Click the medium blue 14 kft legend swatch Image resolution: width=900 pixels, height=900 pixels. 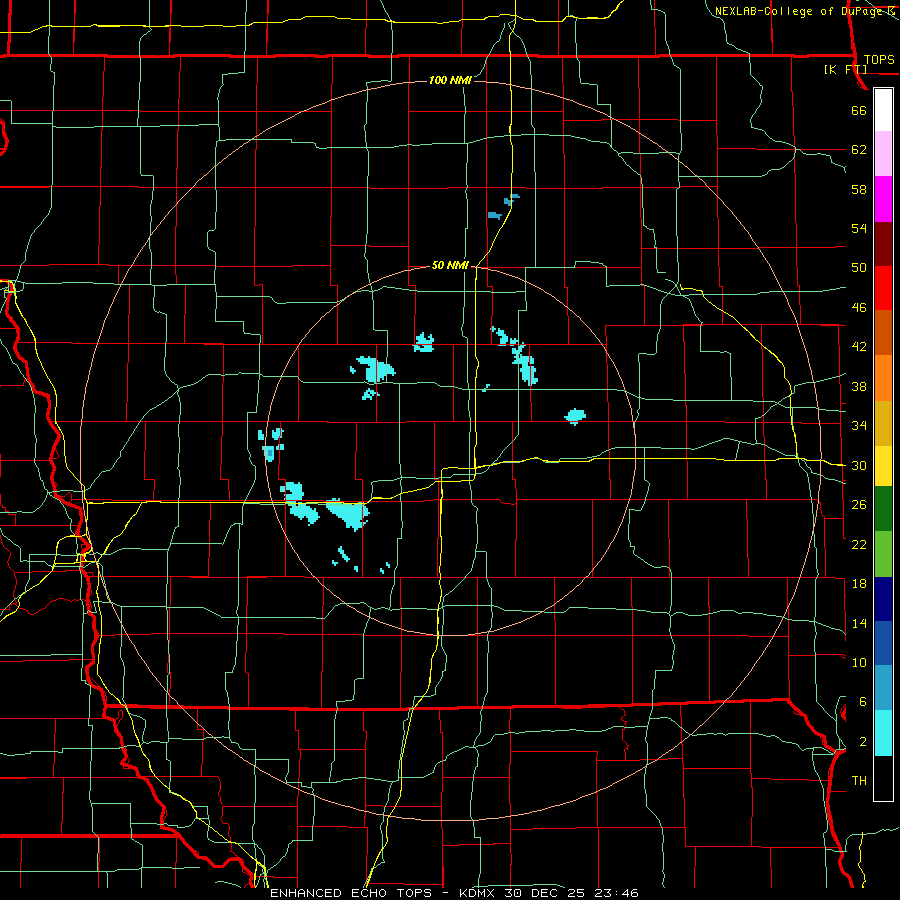pos(883,643)
